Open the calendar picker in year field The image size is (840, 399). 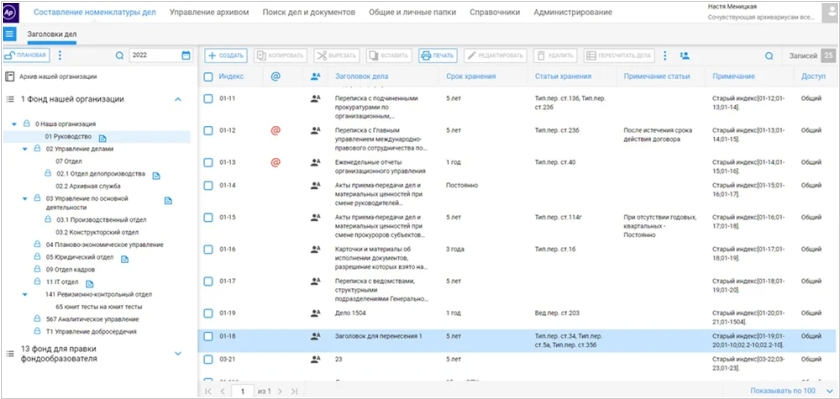click(186, 55)
